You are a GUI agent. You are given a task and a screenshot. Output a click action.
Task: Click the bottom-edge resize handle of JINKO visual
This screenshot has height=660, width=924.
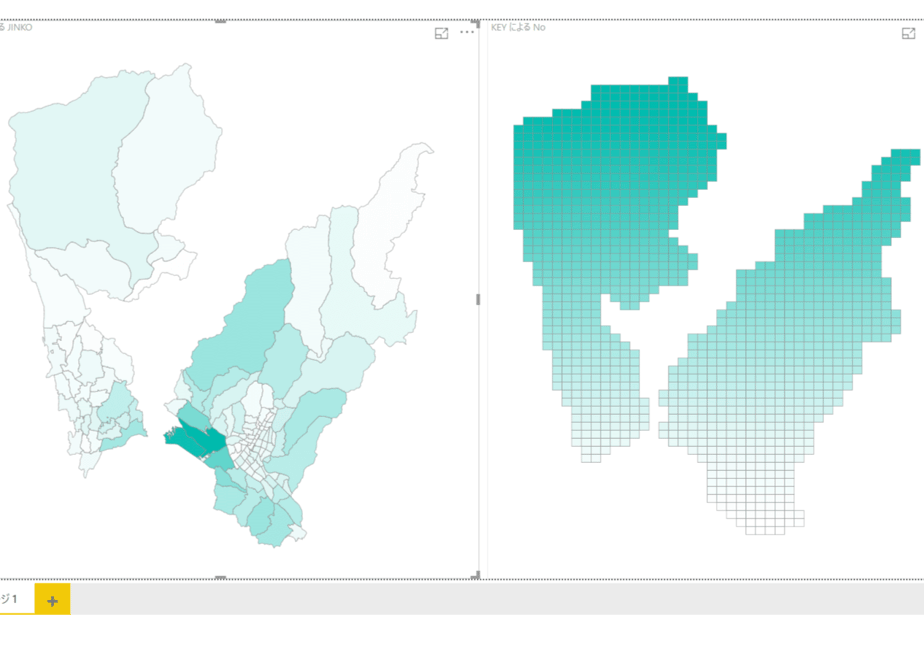point(220,578)
